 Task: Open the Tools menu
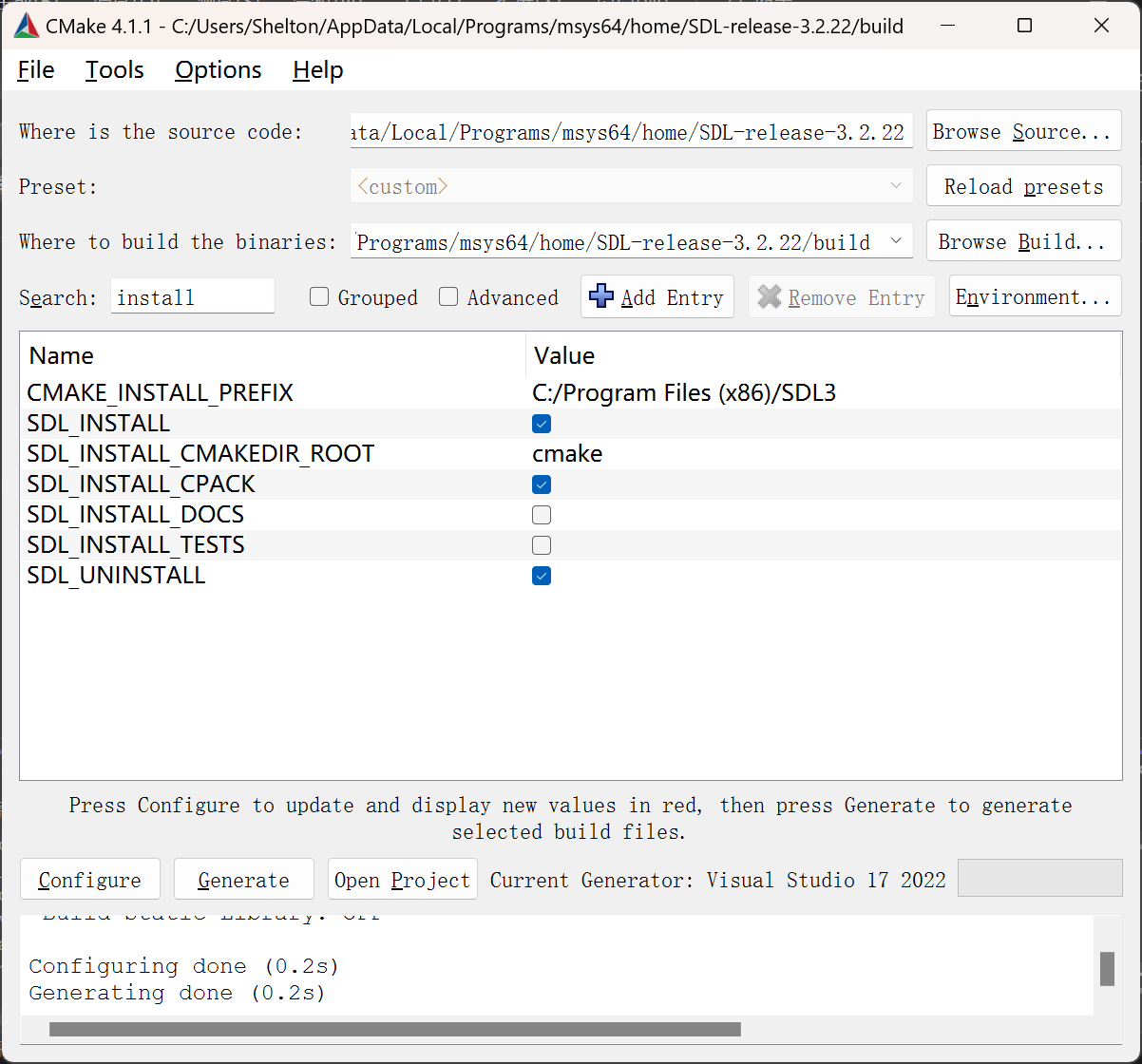point(114,70)
